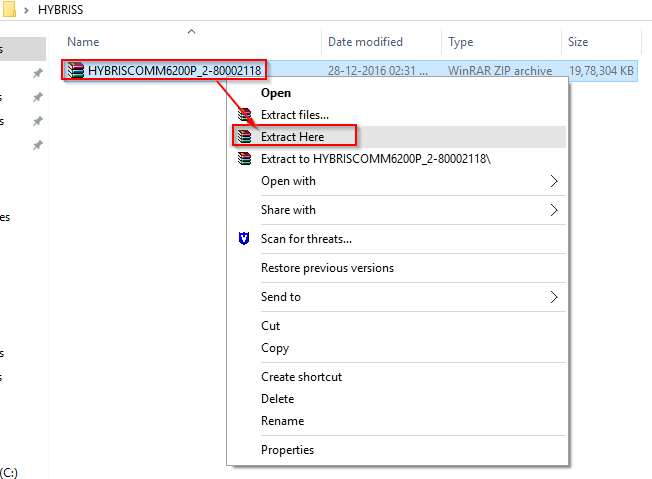Select Restore previous versions
This screenshot has height=479, width=652.
tap(327, 268)
